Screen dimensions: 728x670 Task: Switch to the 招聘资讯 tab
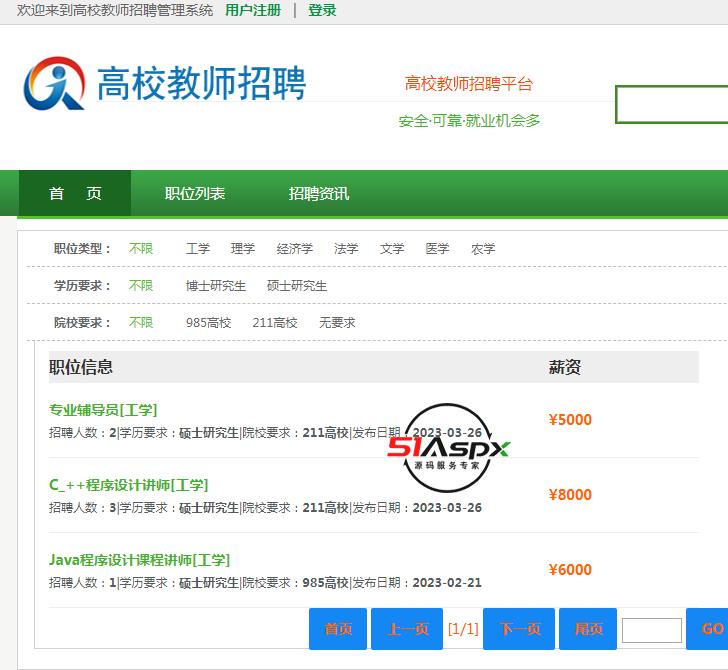tap(319, 194)
